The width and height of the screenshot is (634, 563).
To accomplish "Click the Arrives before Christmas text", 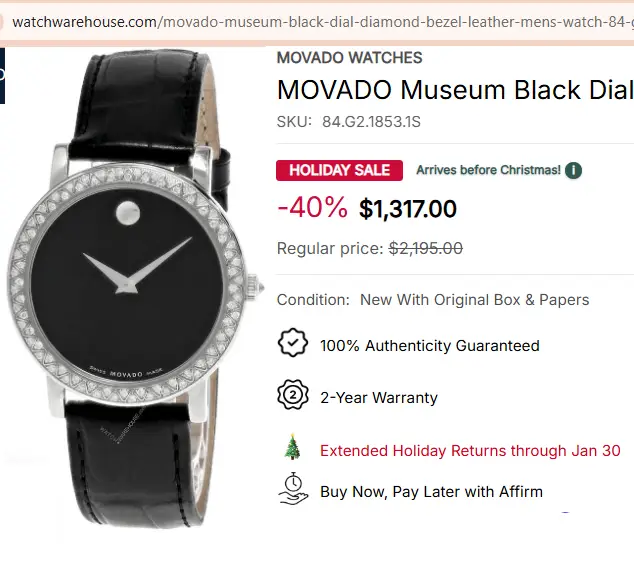I will [x=488, y=170].
